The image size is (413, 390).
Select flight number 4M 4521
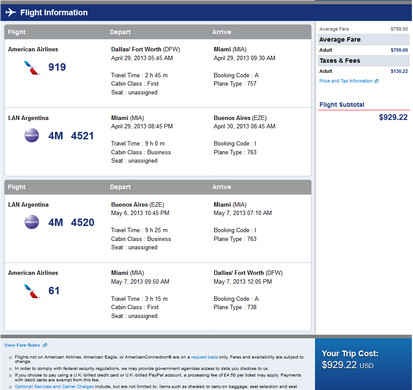point(71,136)
